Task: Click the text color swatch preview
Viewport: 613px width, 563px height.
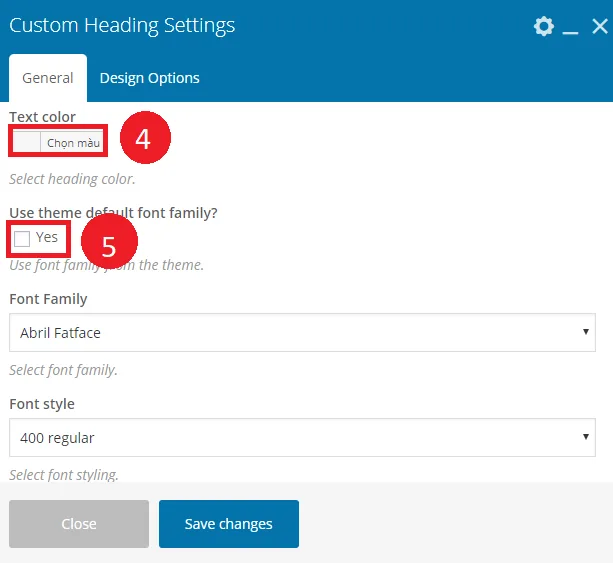Action: pyautogui.click(x=27, y=143)
